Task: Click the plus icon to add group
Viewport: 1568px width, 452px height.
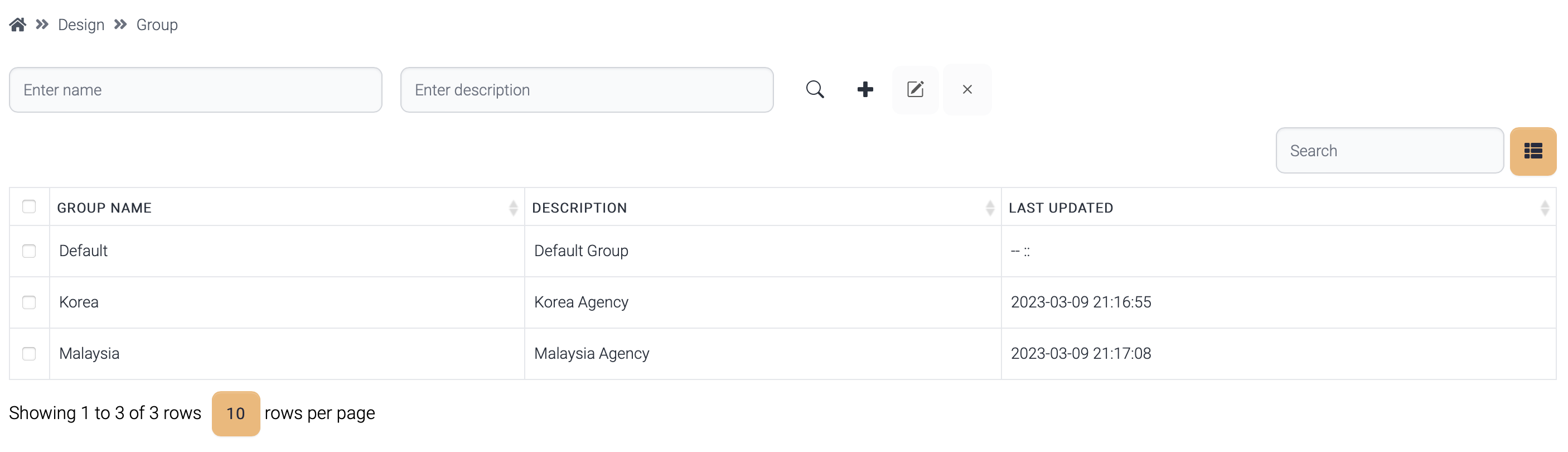Action: tap(864, 89)
